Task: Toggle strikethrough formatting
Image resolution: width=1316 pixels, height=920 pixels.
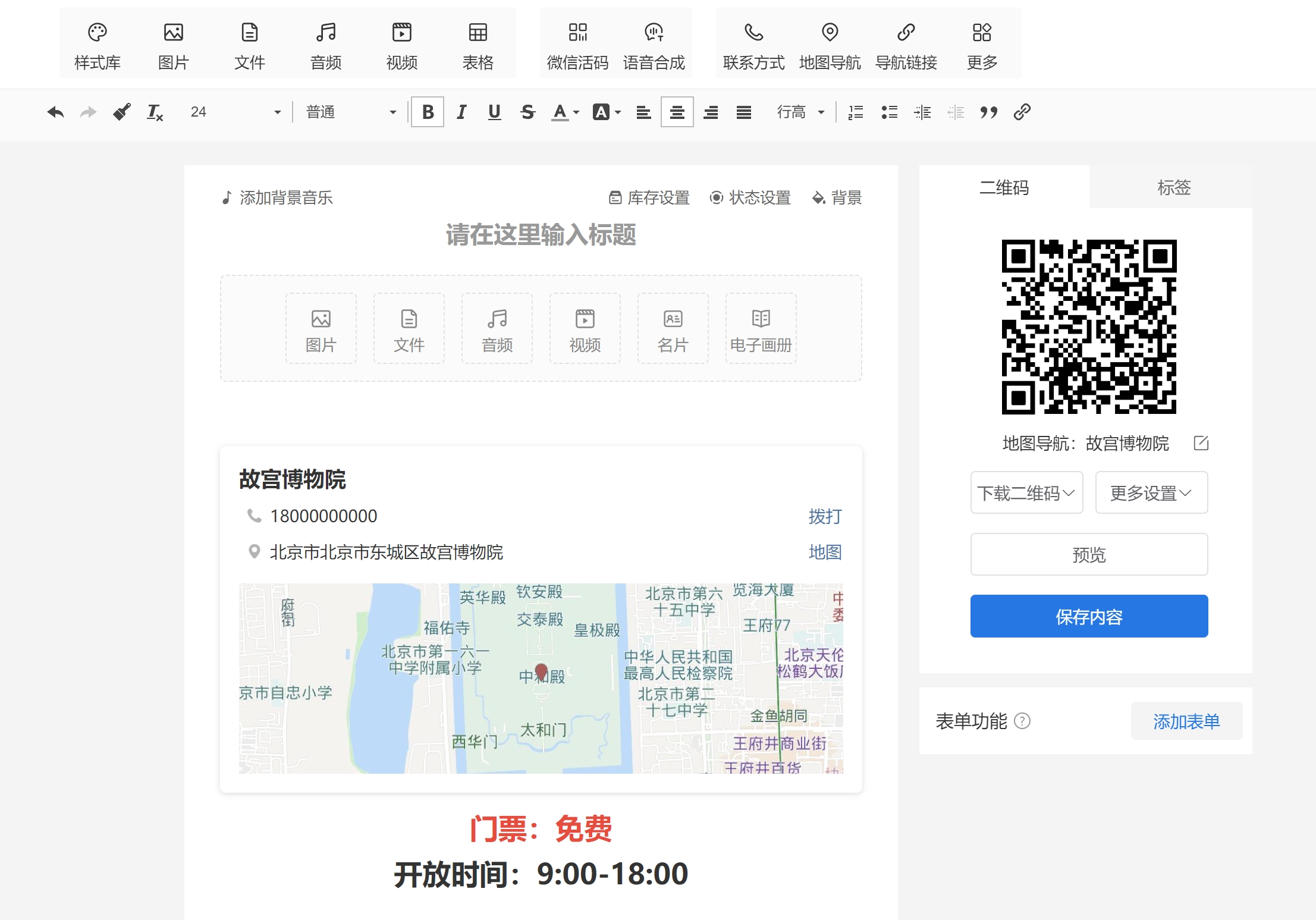Action: pyautogui.click(x=527, y=112)
